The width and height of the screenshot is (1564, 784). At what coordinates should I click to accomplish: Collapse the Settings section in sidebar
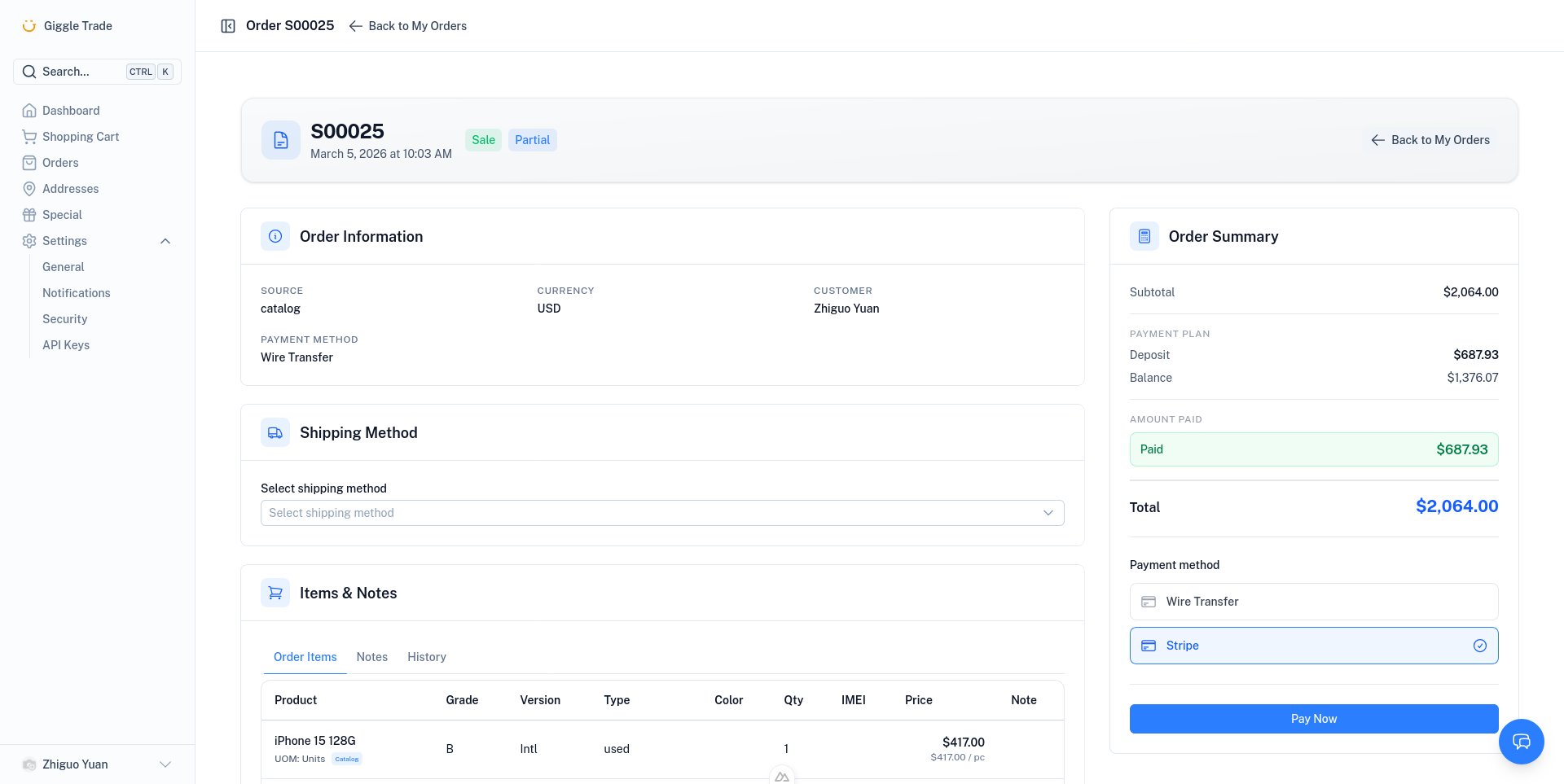click(165, 240)
